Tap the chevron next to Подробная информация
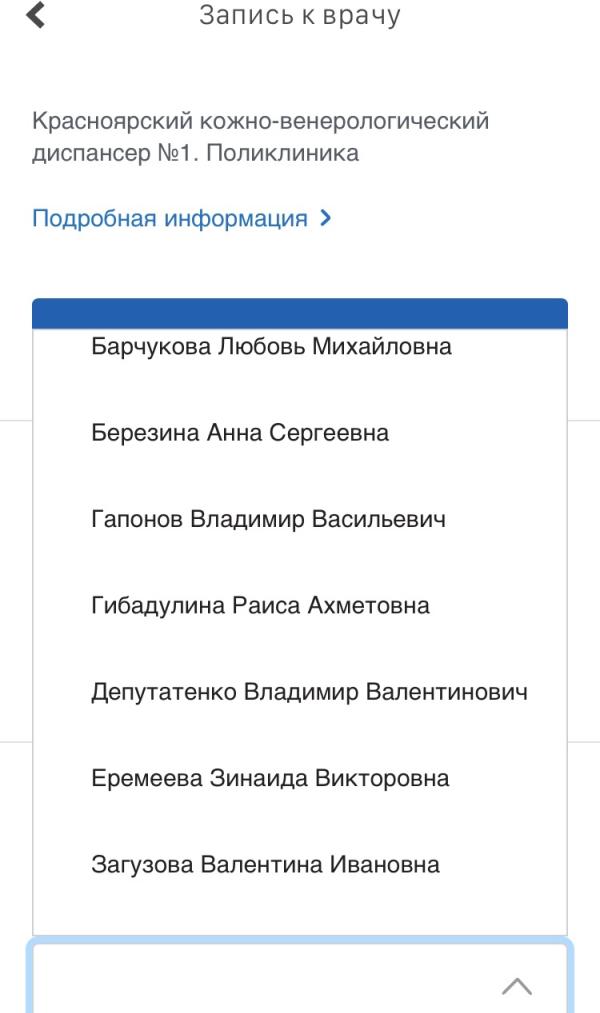The height and width of the screenshot is (1013, 600). click(326, 218)
